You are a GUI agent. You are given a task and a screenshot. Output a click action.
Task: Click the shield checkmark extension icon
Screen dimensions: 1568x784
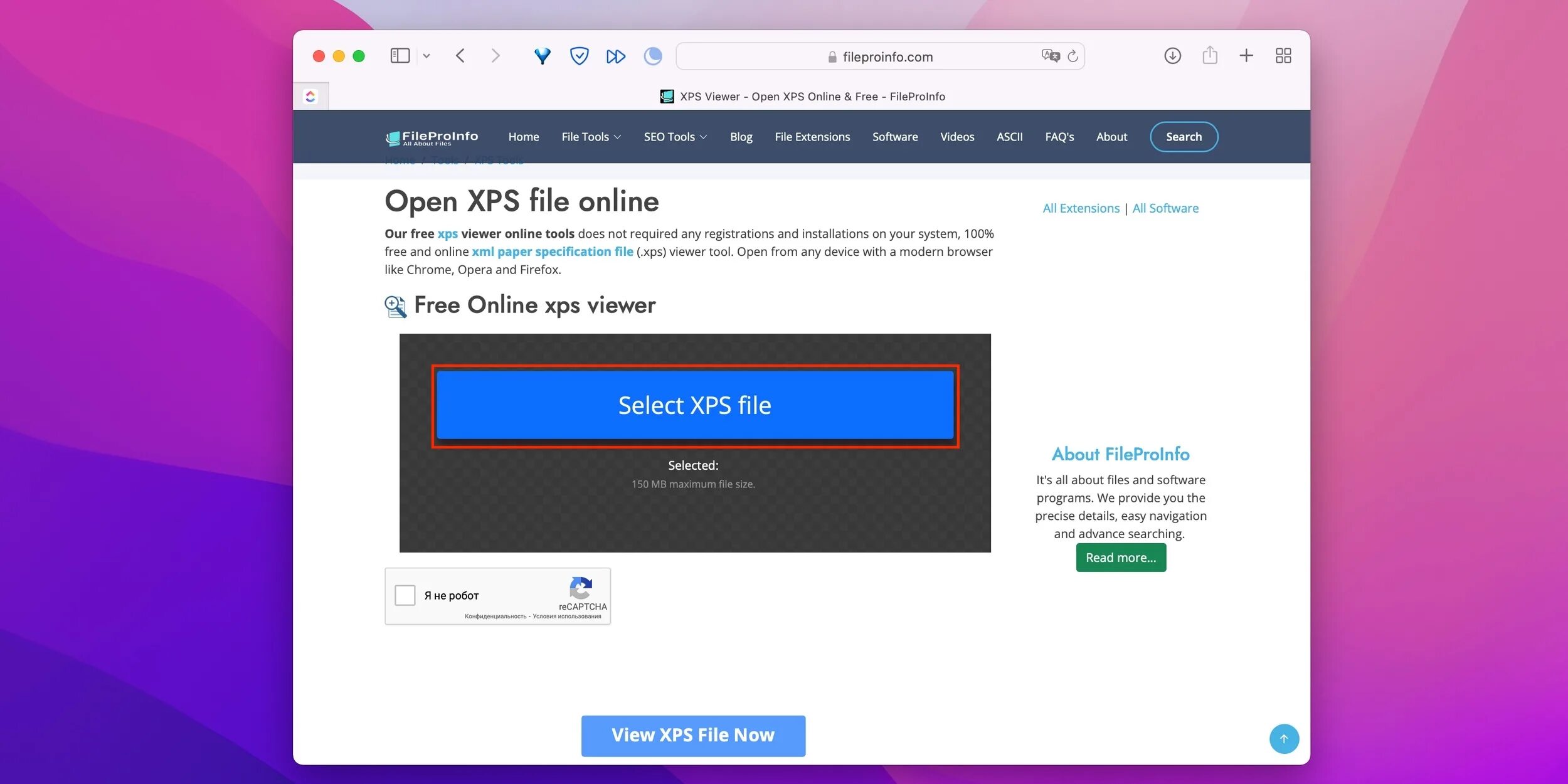tap(579, 56)
